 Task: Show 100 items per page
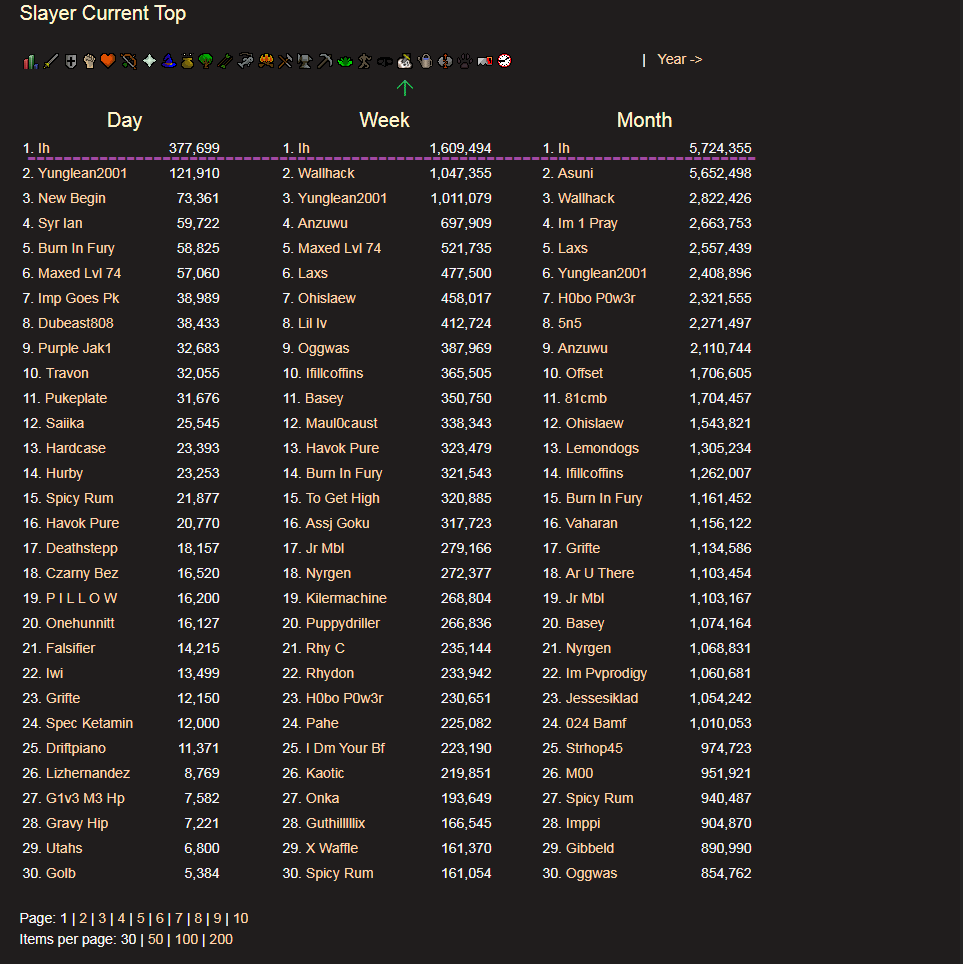[x=185, y=939]
